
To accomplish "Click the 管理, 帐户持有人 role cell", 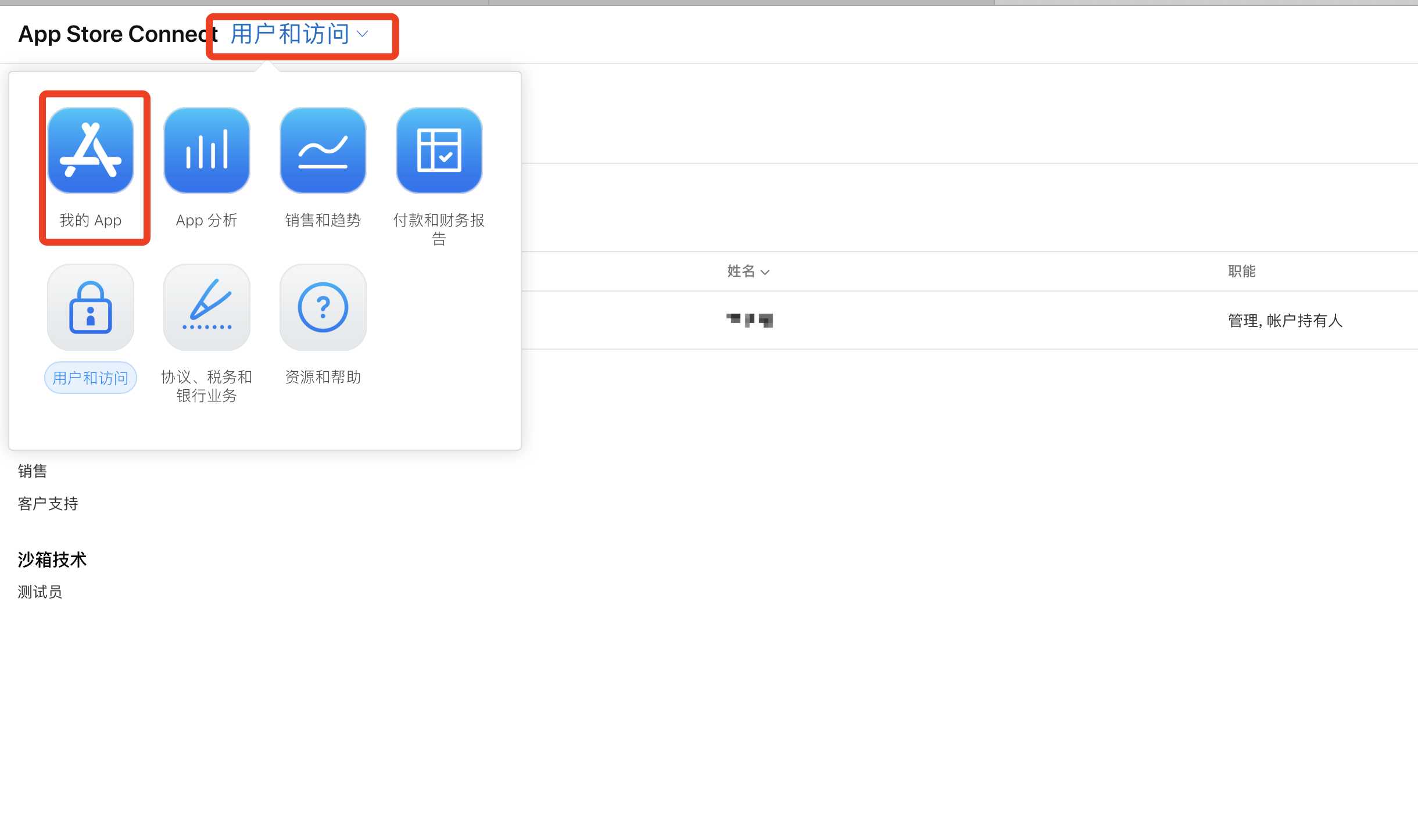I will tap(1285, 321).
